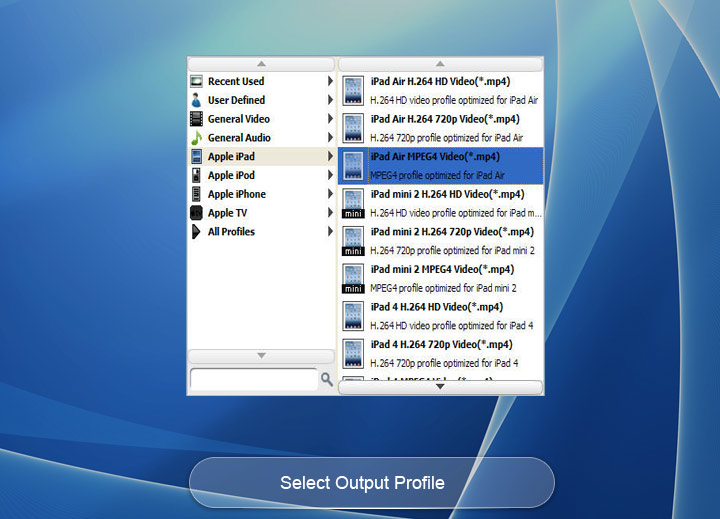Expand the Recent Used submenu arrow
The image size is (720, 519).
point(330,81)
